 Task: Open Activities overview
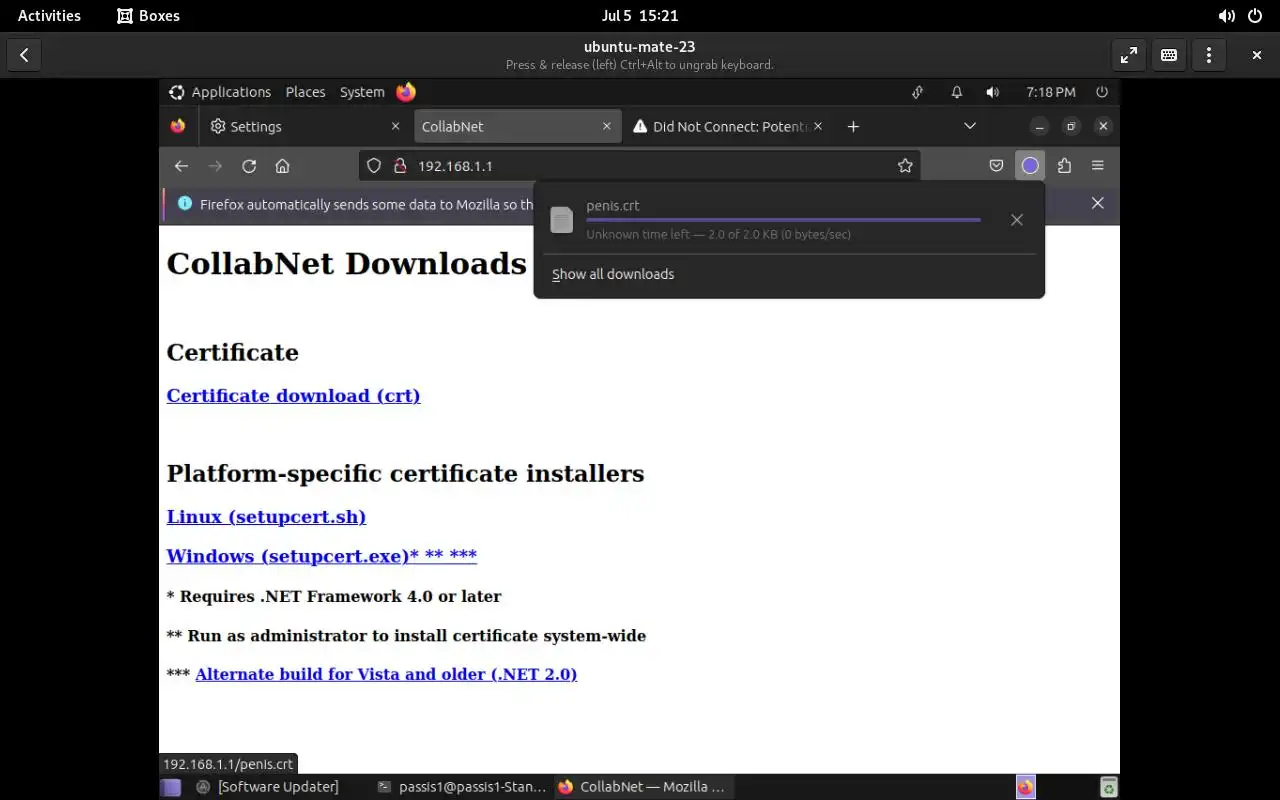click(x=49, y=16)
